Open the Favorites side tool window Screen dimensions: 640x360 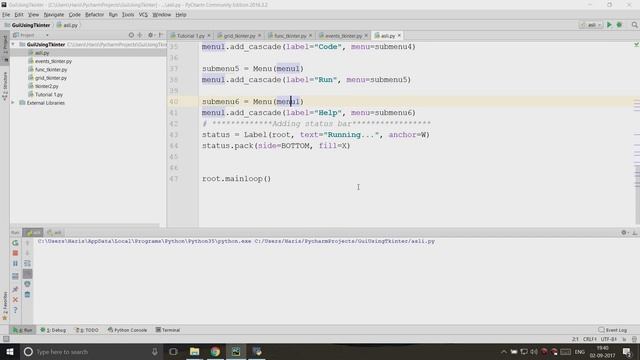(x=5, y=306)
